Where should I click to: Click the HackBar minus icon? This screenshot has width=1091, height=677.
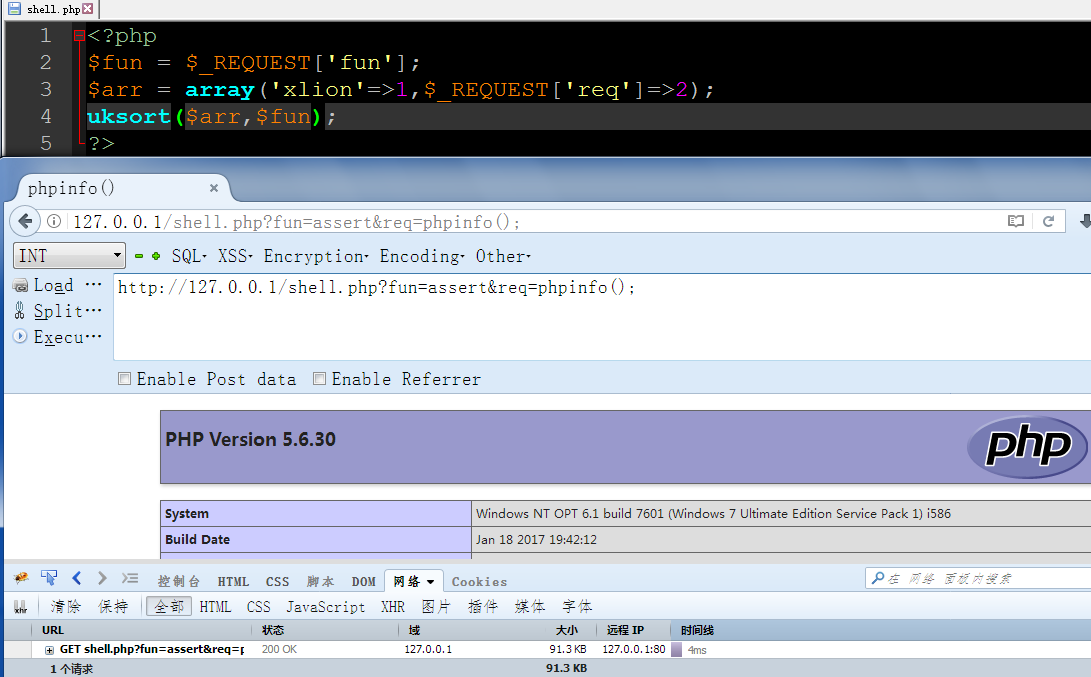tap(139, 256)
